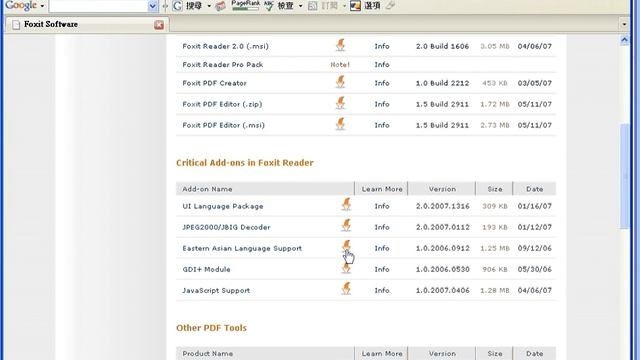The width and height of the screenshot is (640, 360).
Task: Download the GDI+ Module add-on
Action: 346,268
